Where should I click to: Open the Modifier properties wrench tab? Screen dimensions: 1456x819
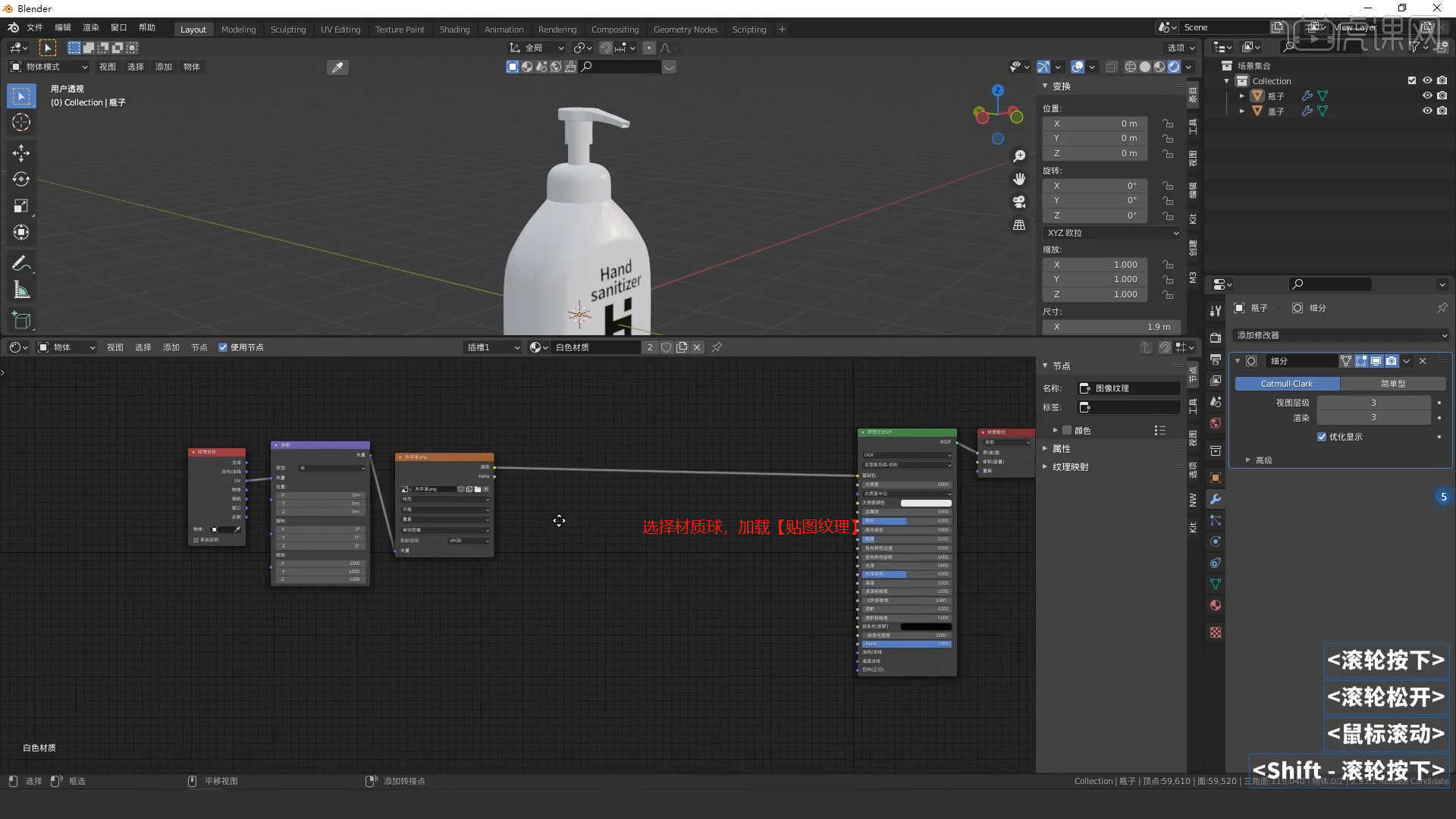[1216, 499]
